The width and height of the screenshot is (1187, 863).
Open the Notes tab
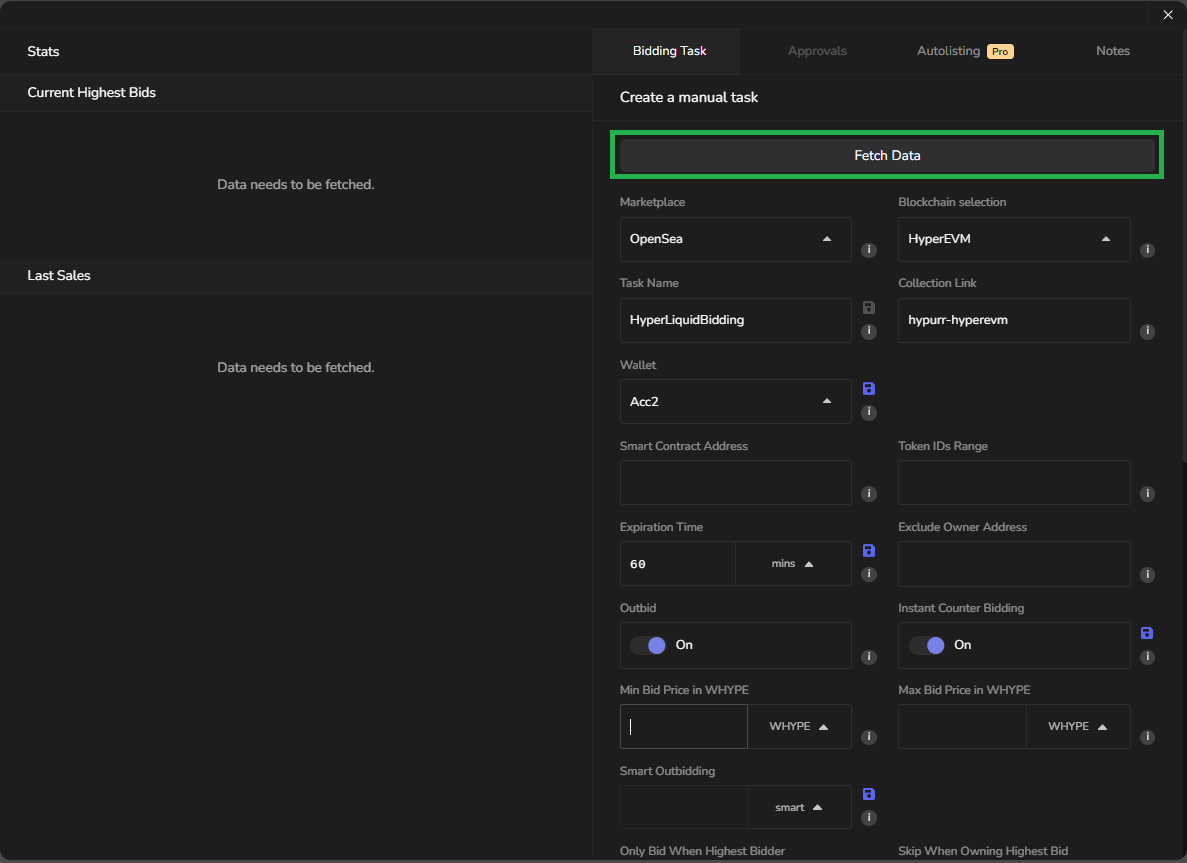pos(1112,51)
